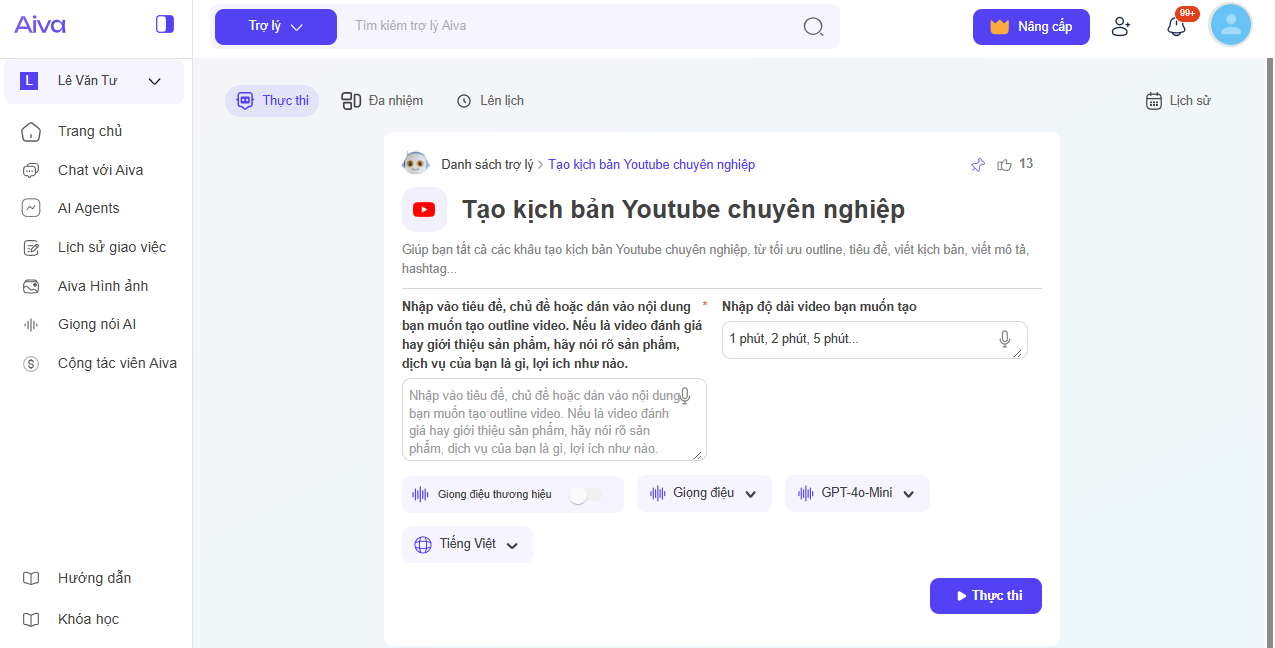Click the search magnifier icon

(x=813, y=26)
